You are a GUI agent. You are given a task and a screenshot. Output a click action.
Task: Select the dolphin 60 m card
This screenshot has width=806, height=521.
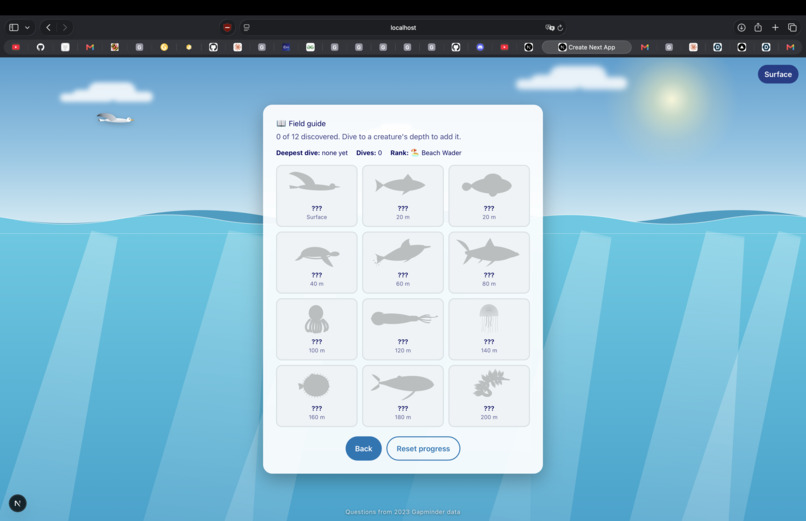(x=403, y=263)
